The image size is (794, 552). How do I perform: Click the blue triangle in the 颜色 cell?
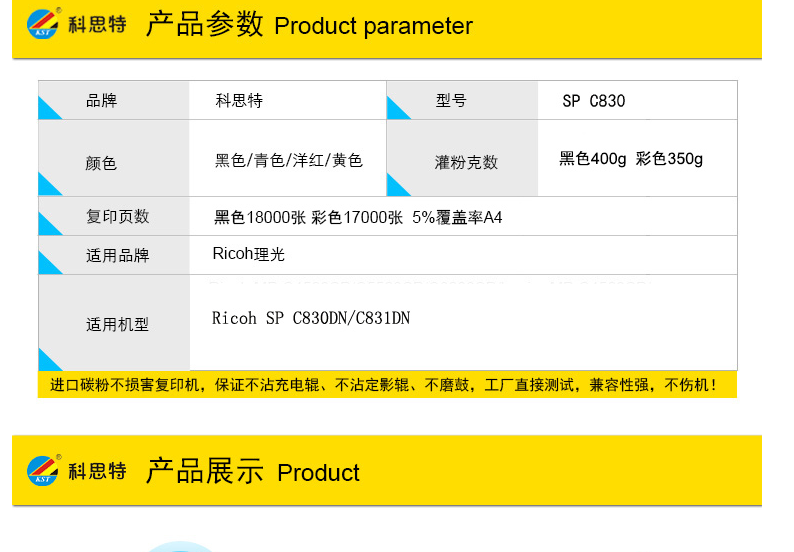pos(50,184)
